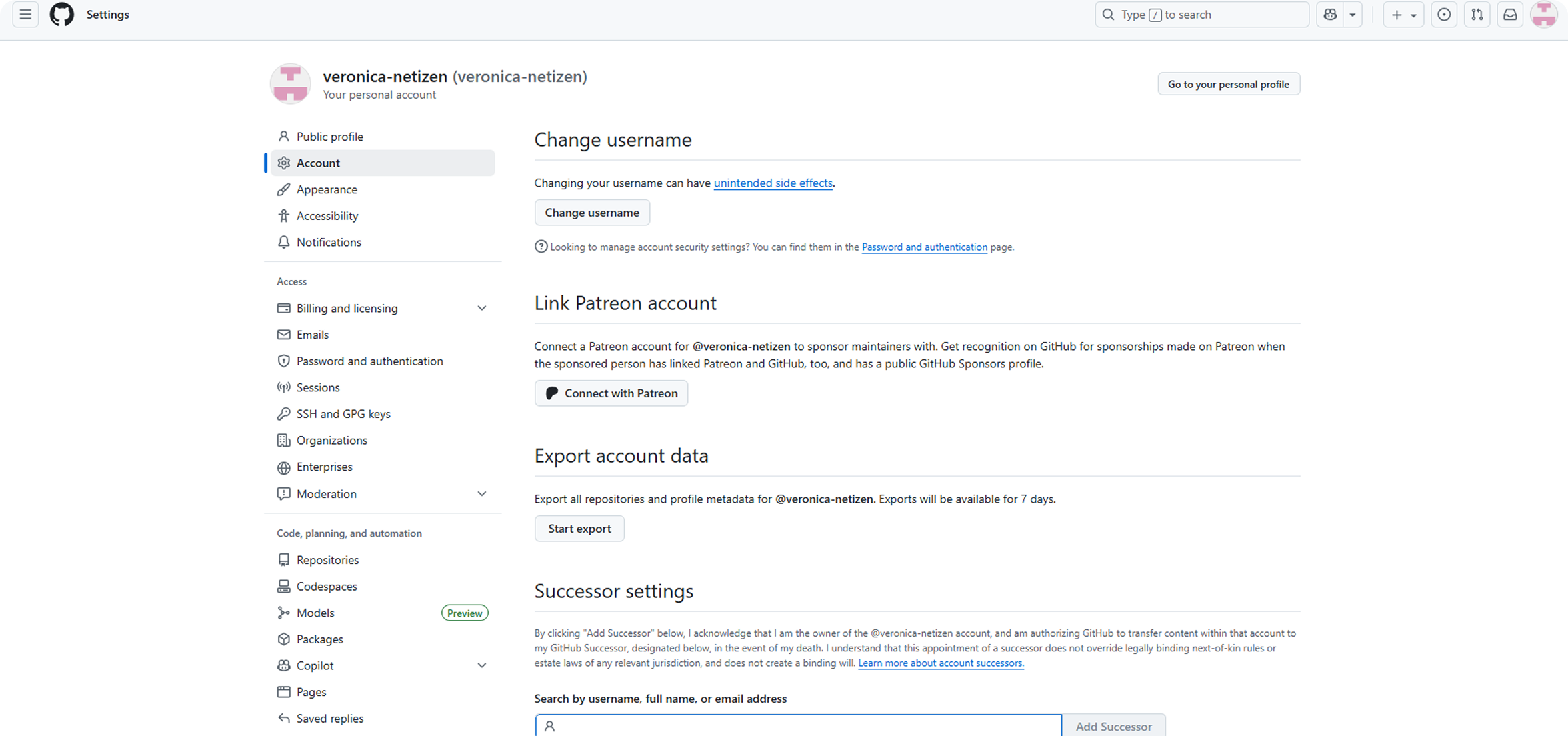Open SSH and GPG keys settings

[x=383, y=414]
